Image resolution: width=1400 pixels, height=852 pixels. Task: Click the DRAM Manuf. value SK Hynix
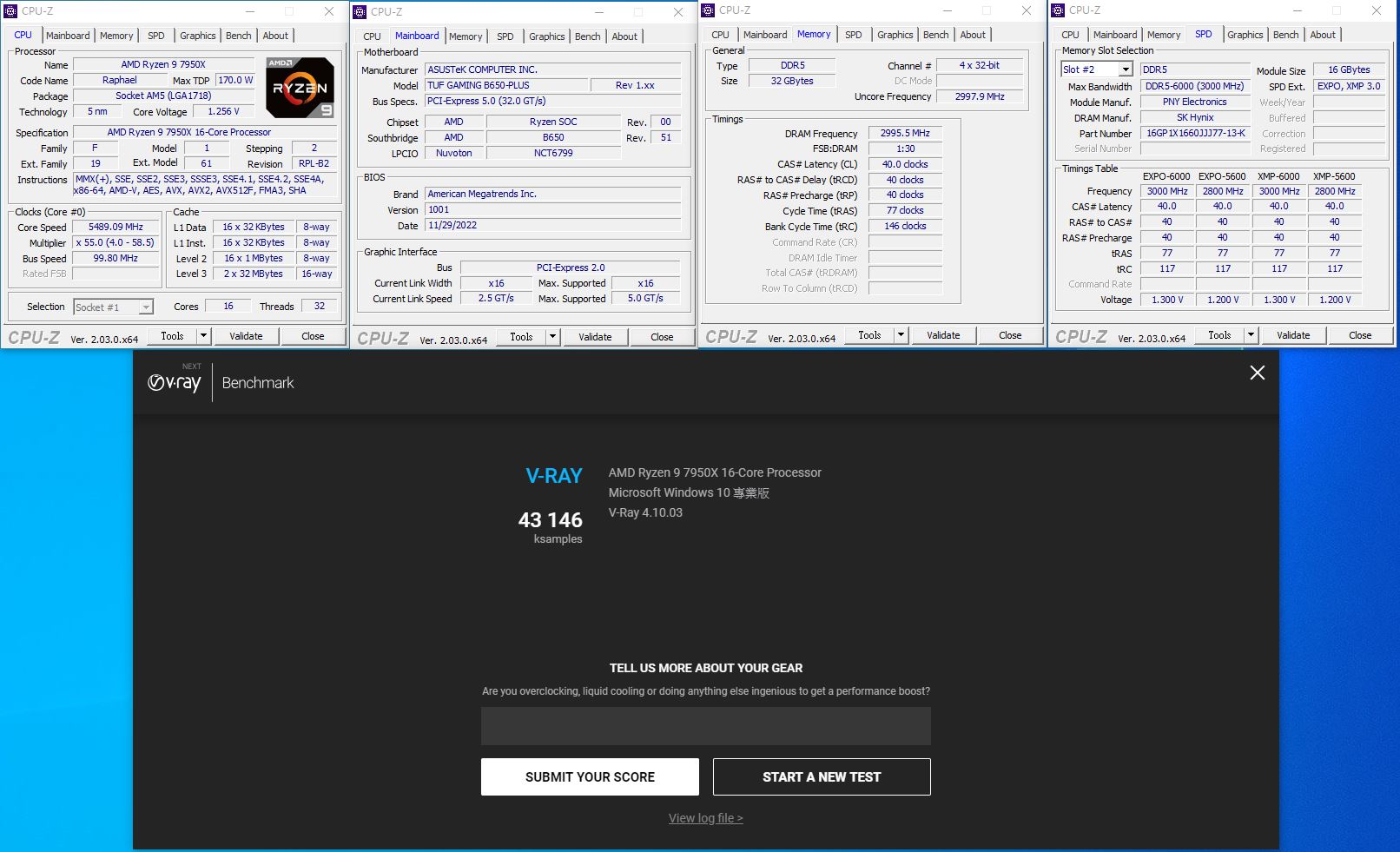(1195, 117)
